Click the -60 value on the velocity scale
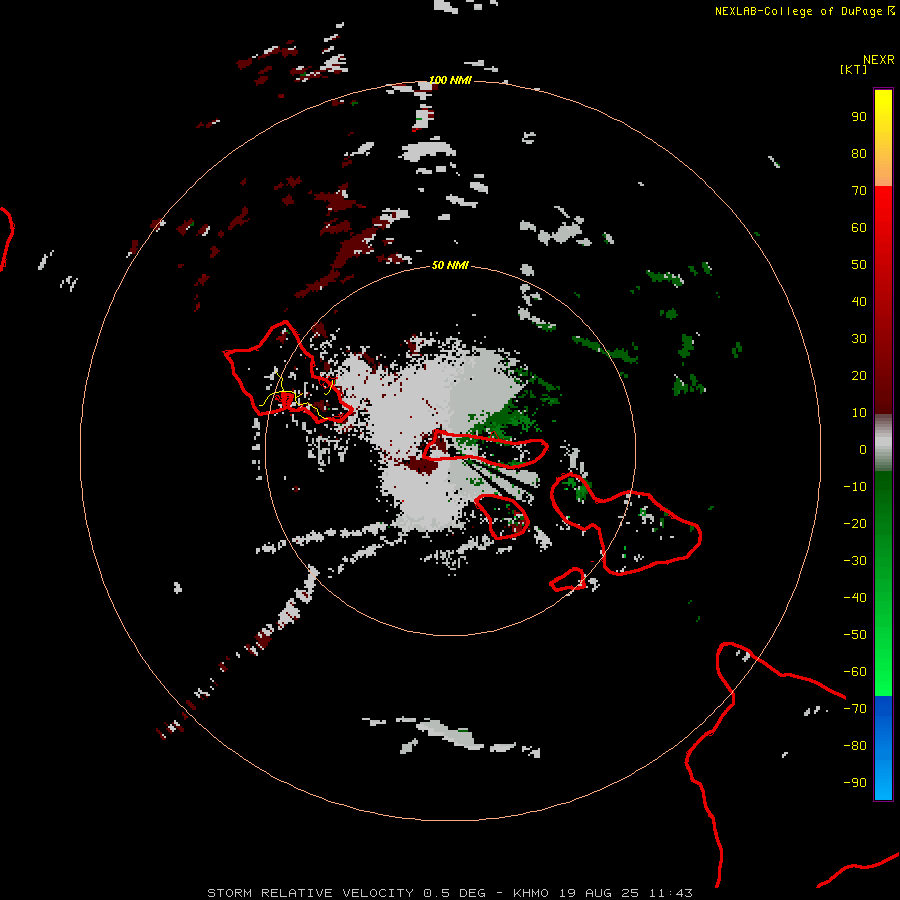This screenshot has width=900, height=900. [855, 672]
